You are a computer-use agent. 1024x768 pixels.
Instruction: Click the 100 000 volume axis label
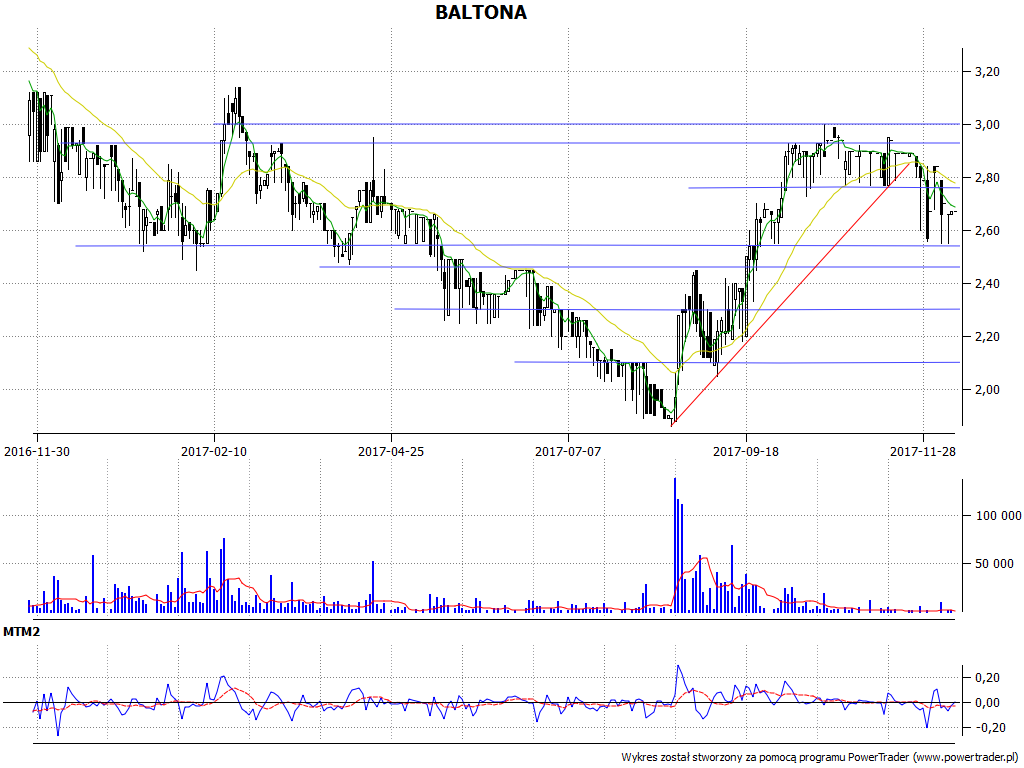pos(998,516)
